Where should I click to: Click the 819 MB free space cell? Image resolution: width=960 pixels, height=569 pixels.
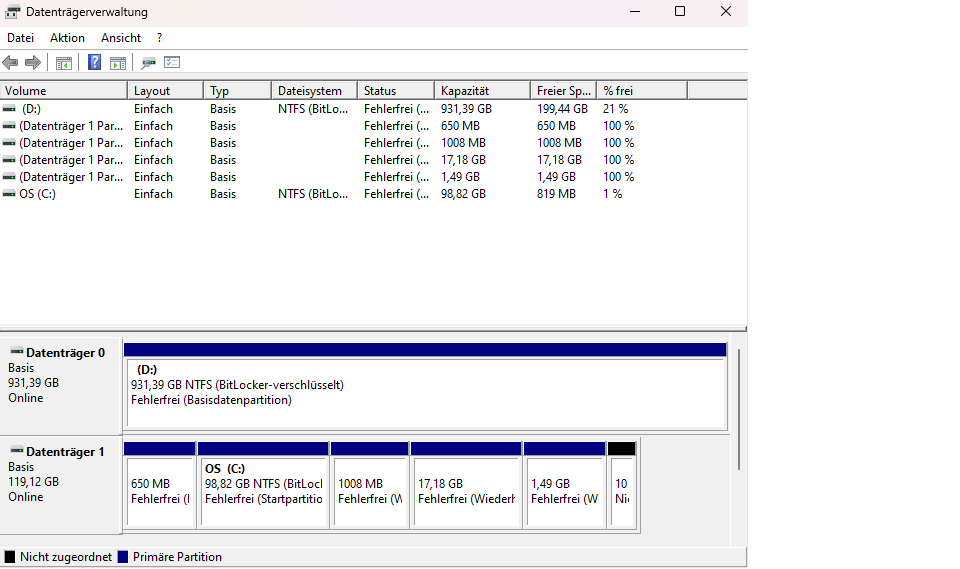coord(556,194)
